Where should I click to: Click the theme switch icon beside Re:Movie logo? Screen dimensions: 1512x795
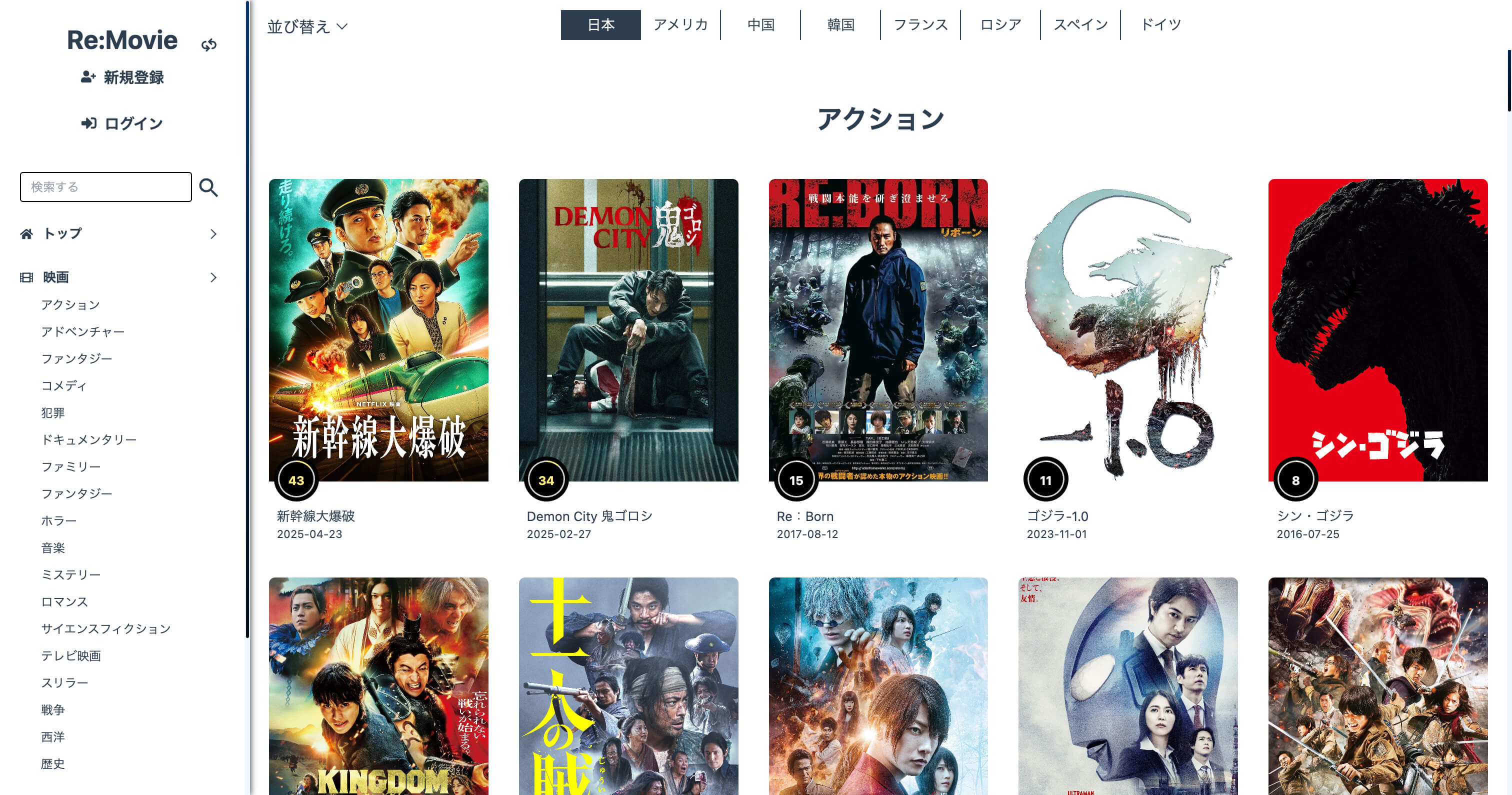[x=209, y=44]
